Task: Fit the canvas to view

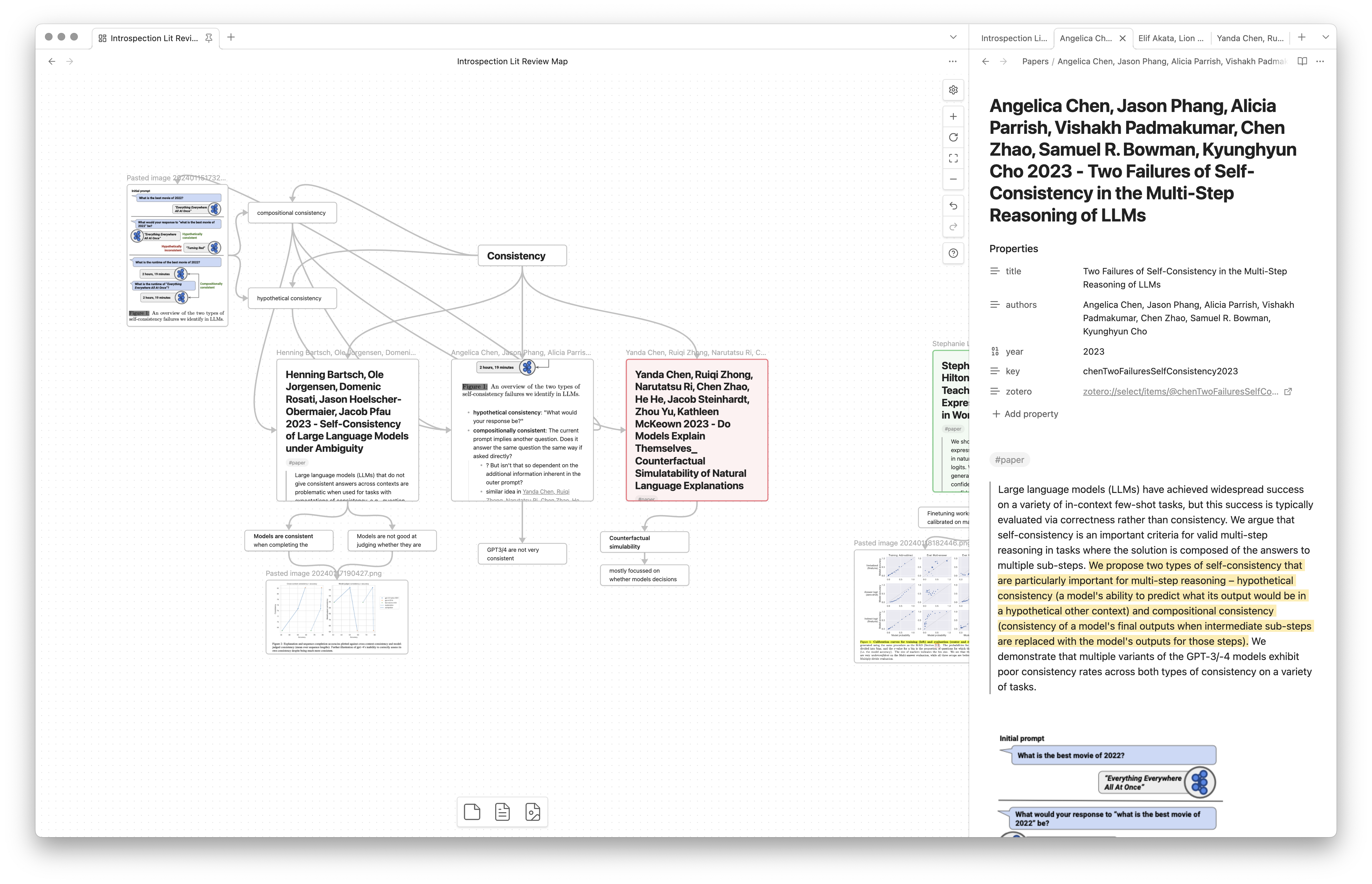Action: (953, 158)
